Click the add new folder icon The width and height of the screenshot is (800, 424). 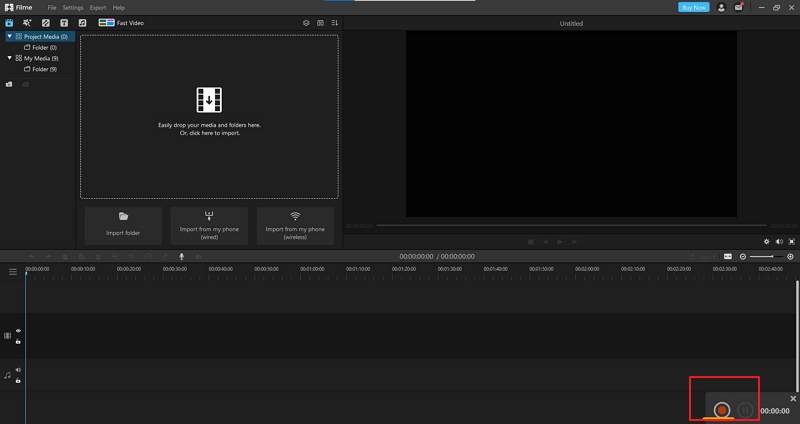9,84
